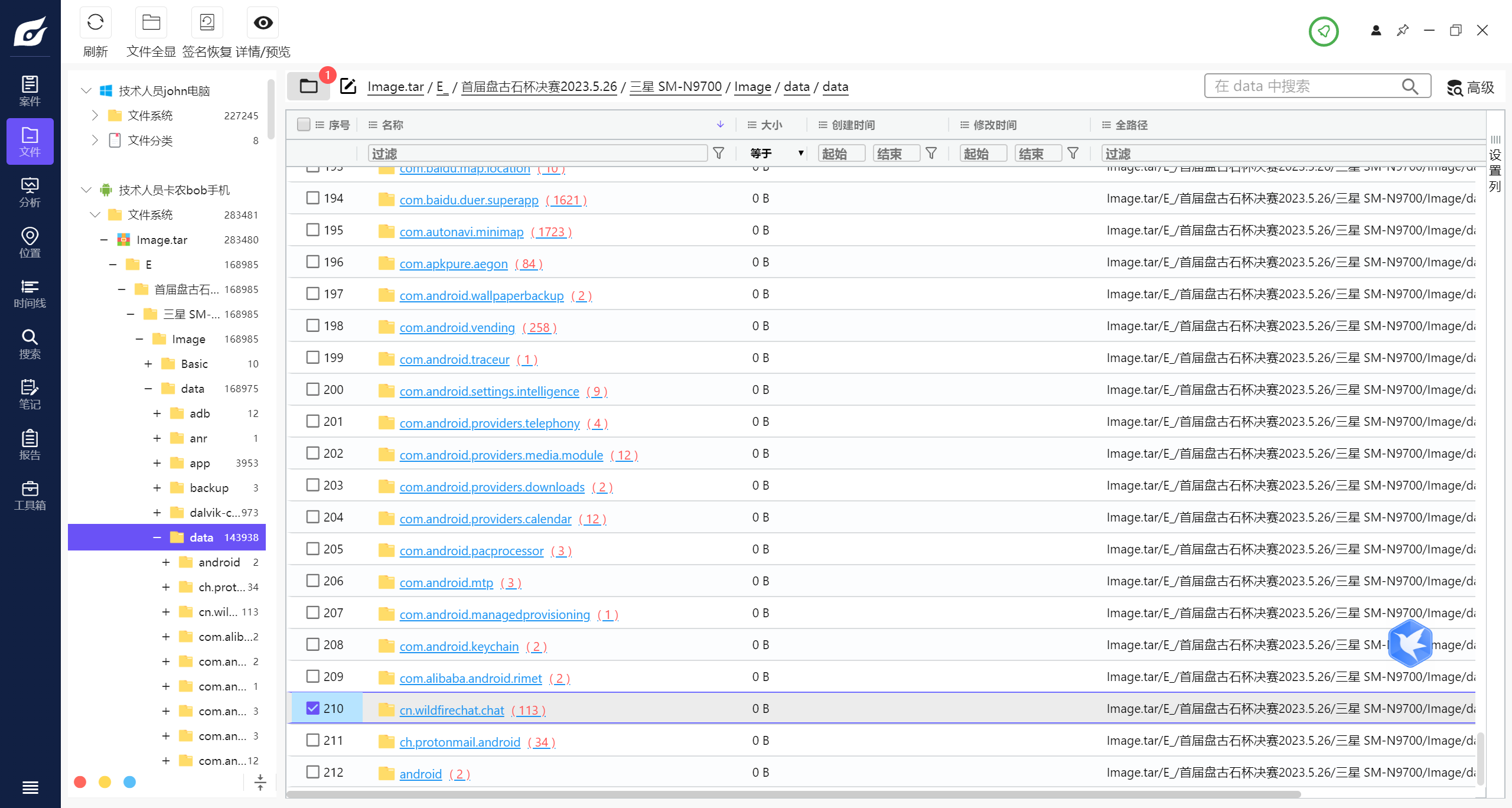Check the box for row 194

click(313, 198)
